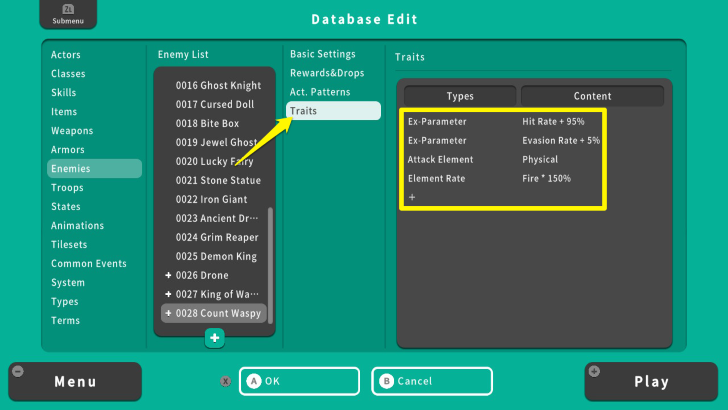The width and height of the screenshot is (728, 410).
Task: Open the ZL Submenu button
Action: [x=68, y=14]
